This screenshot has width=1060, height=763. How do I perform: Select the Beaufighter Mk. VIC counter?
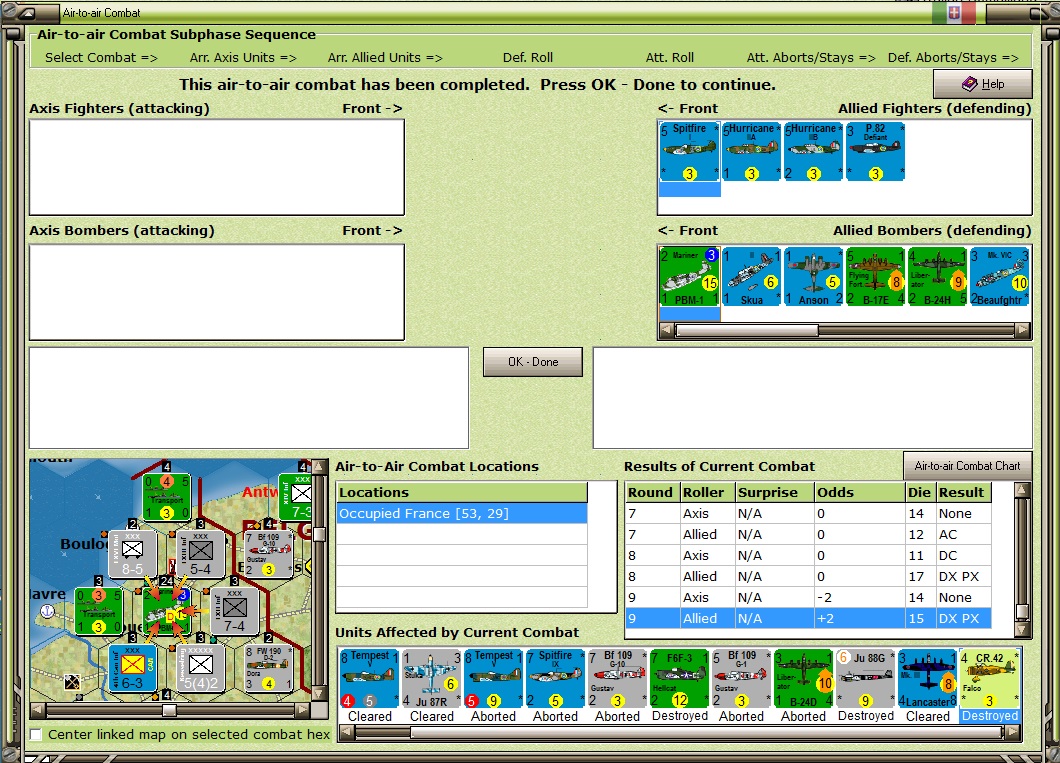pos(999,276)
